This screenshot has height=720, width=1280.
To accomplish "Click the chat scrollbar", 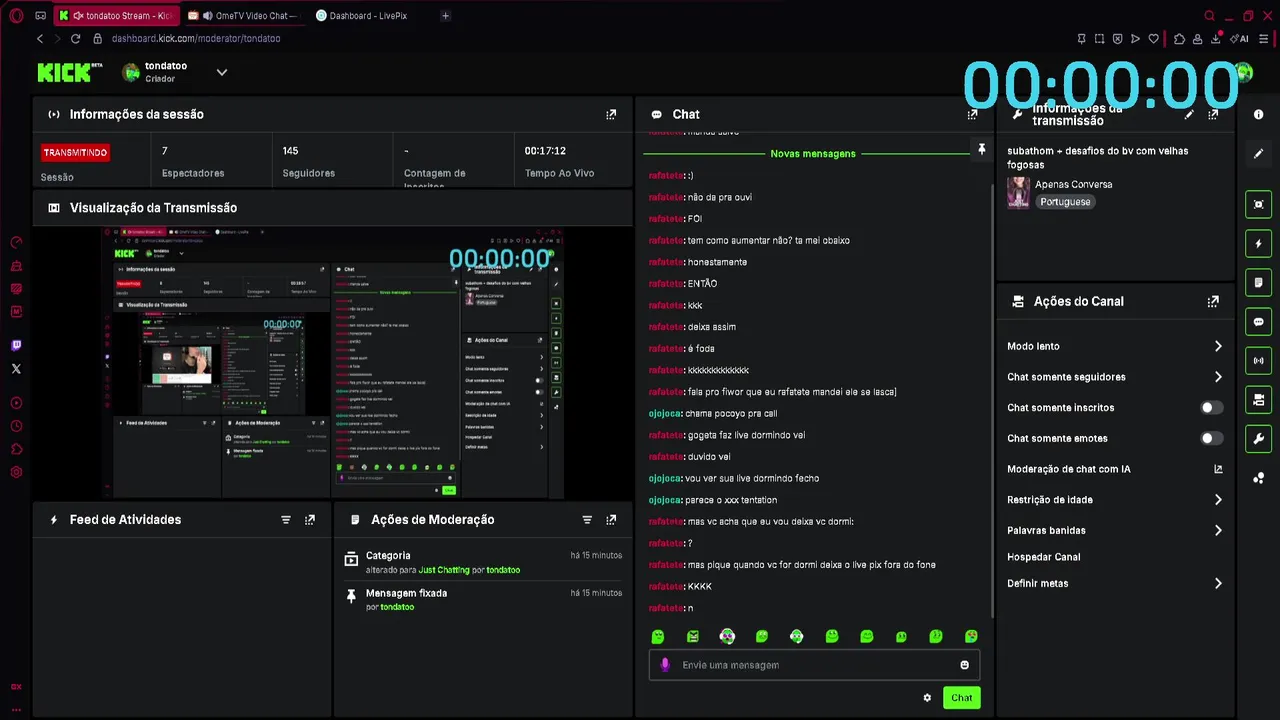I will (992, 400).
